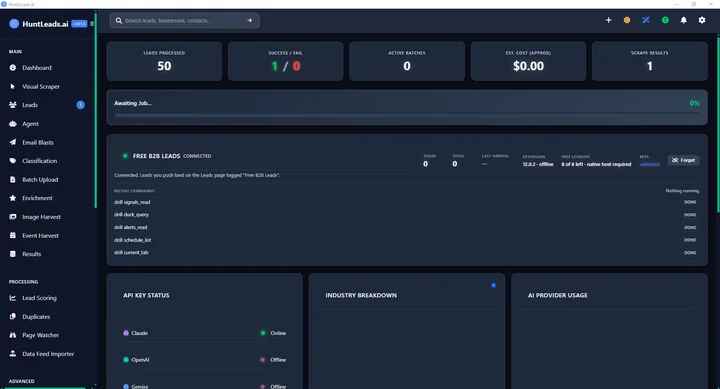Click the blue 'unlocked' keys link
720x389 pixels.
649,164
